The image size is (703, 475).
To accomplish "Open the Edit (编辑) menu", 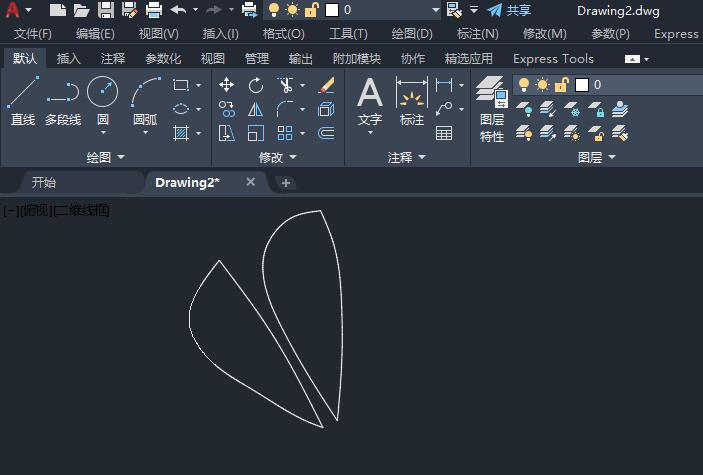I will (x=95, y=34).
